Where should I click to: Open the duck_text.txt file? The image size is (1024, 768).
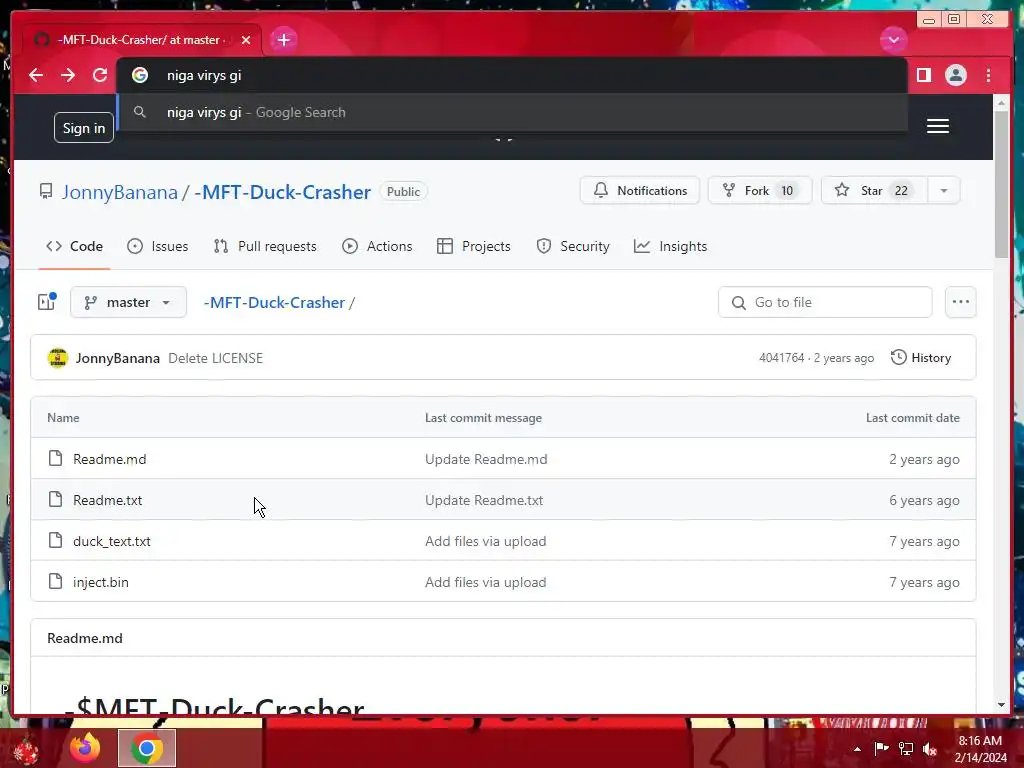point(112,541)
